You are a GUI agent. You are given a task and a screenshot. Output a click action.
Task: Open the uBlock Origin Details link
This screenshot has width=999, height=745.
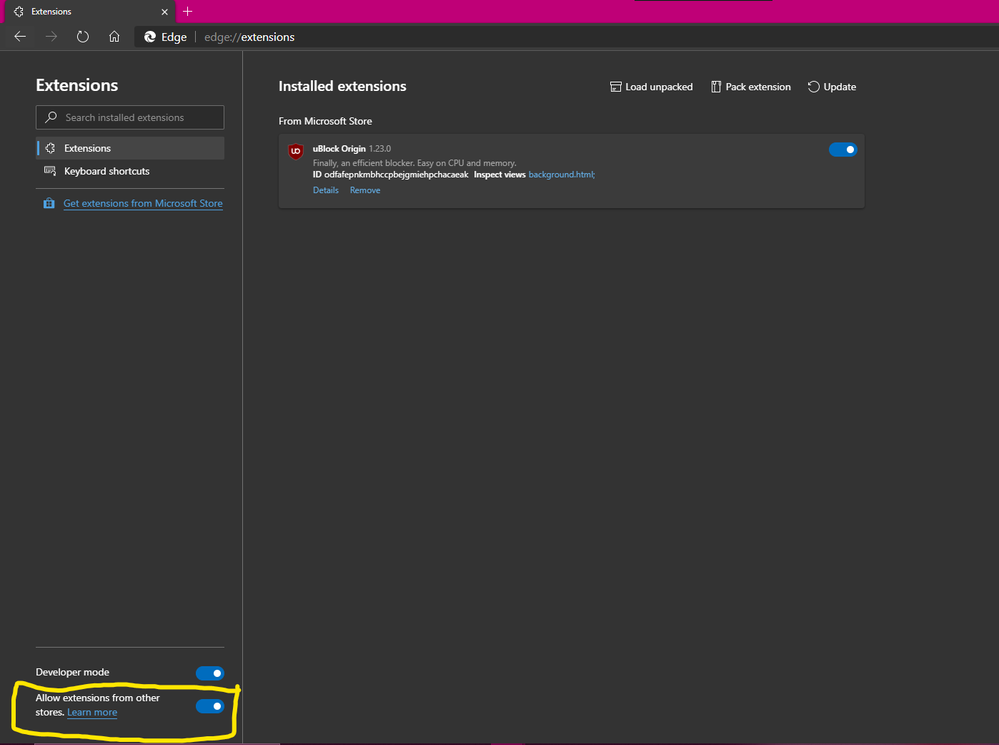coord(326,190)
